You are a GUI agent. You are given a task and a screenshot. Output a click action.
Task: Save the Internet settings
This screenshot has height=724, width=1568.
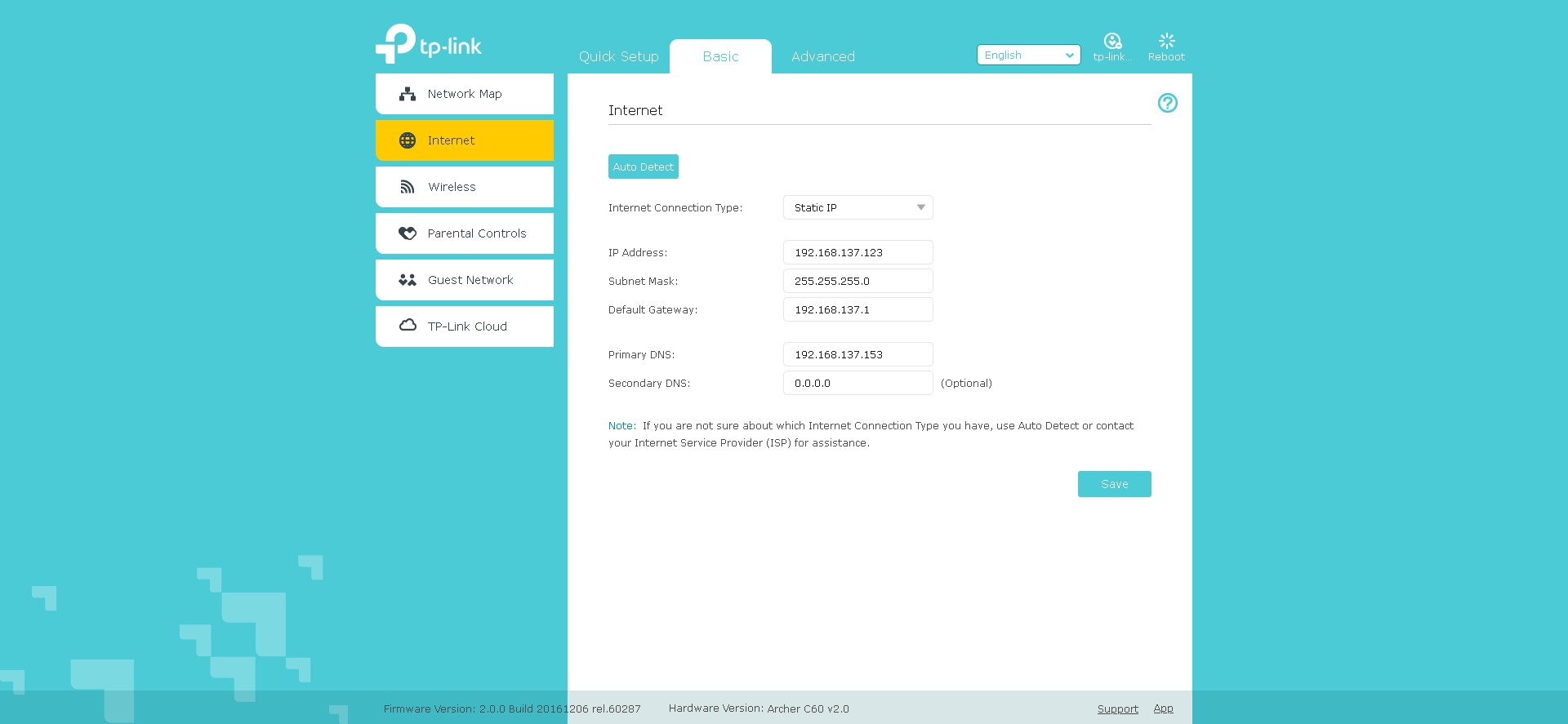click(x=1115, y=484)
